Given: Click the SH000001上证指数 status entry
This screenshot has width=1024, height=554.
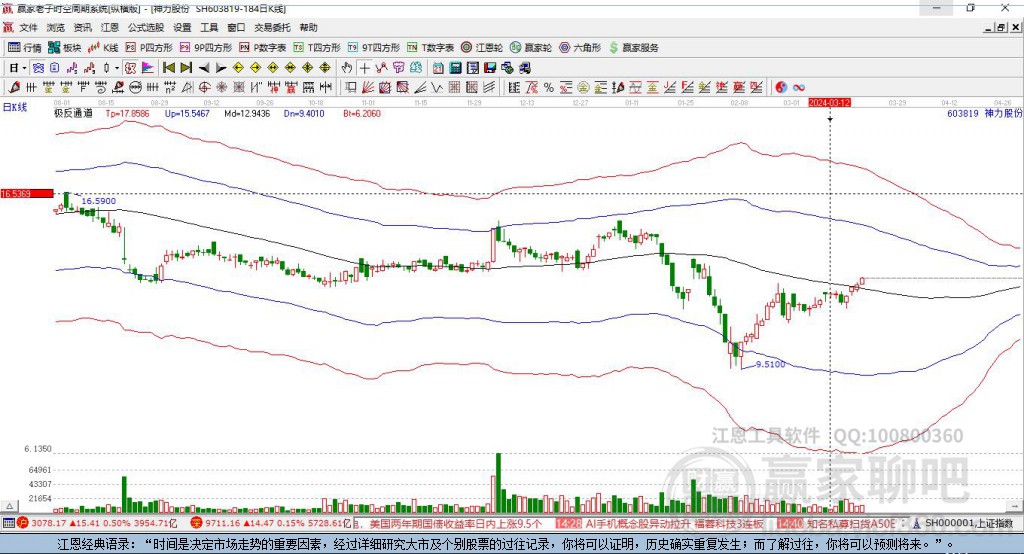Looking at the screenshot, I should coord(969,523).
